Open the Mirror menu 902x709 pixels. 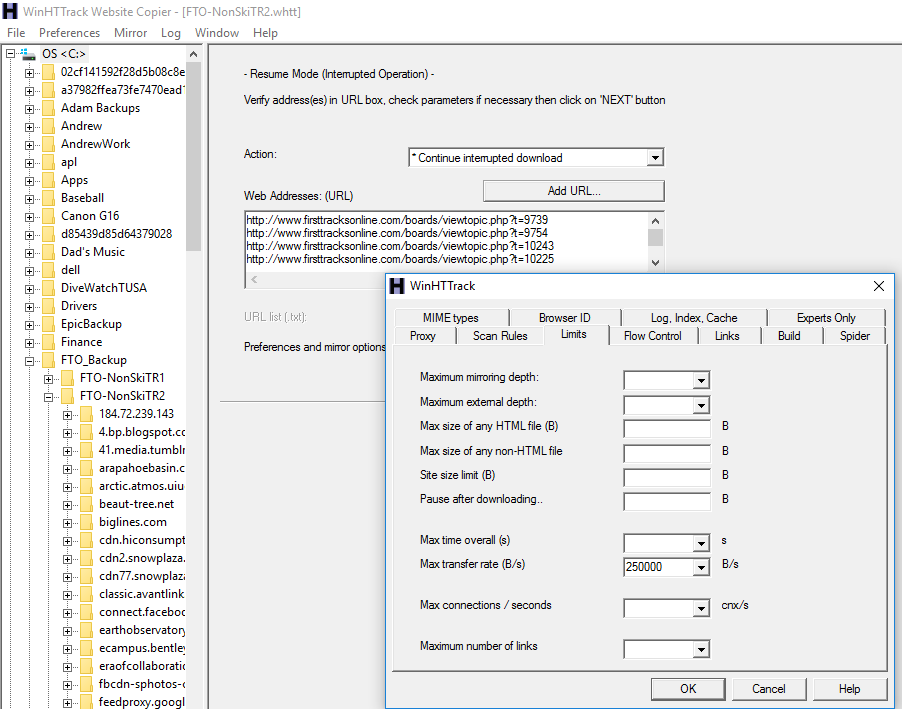tap(131, 33)
